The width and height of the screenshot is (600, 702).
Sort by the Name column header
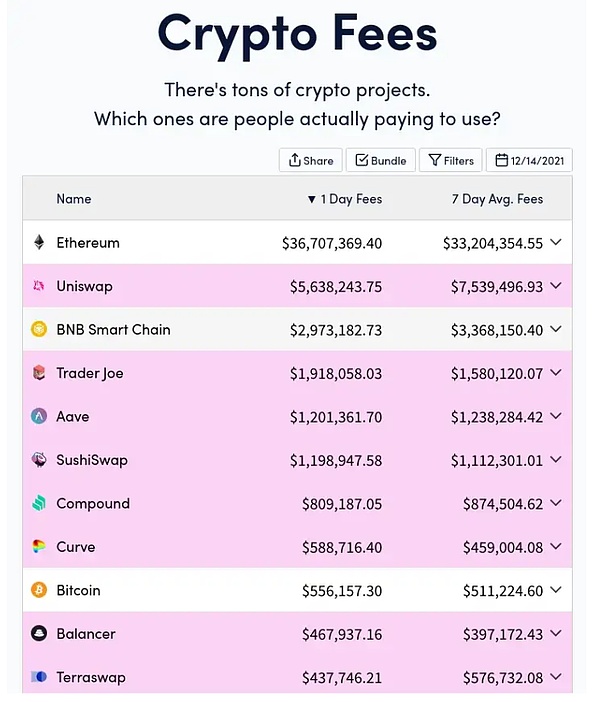coord(74,199)
